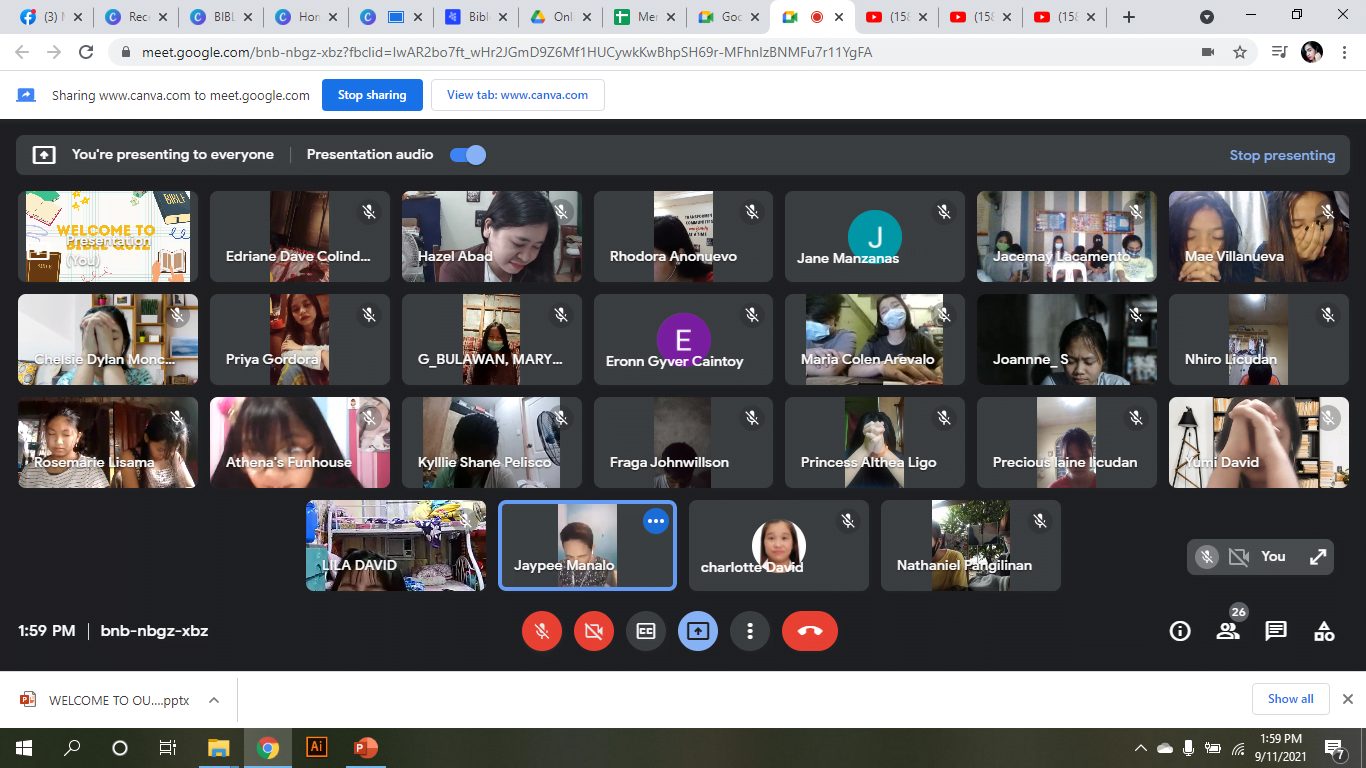Unmute the microphone in the call bar

[x=542, y=631]
